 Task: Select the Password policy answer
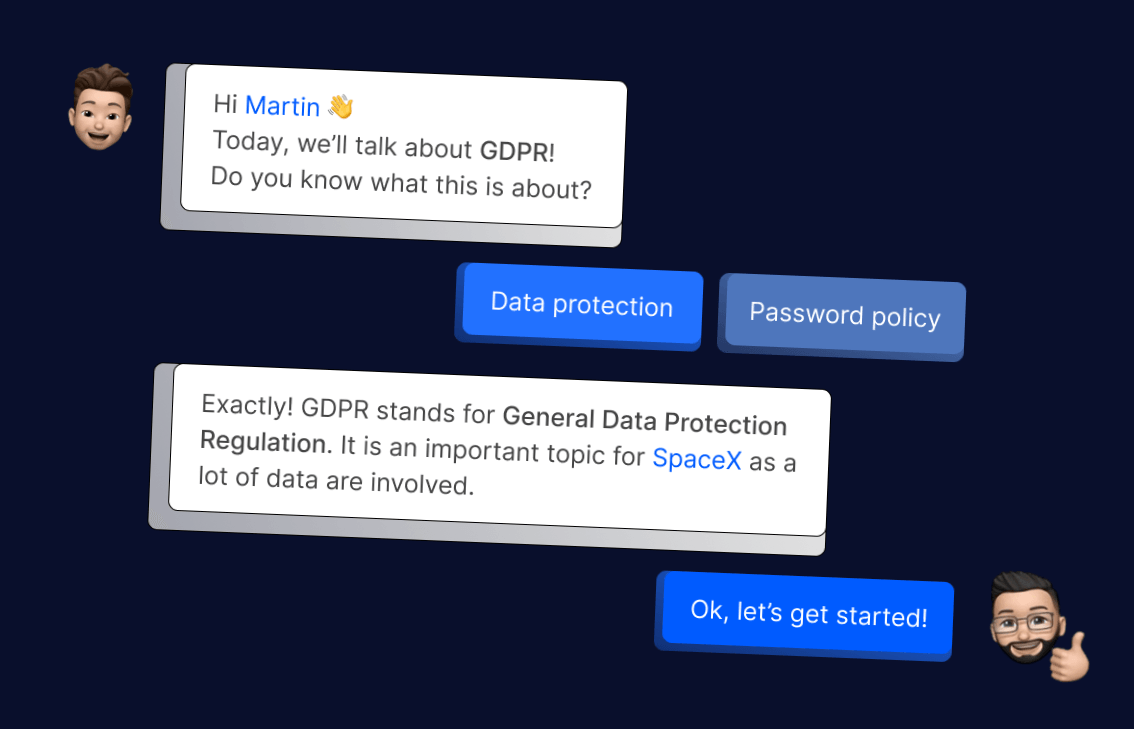[845, 316]
